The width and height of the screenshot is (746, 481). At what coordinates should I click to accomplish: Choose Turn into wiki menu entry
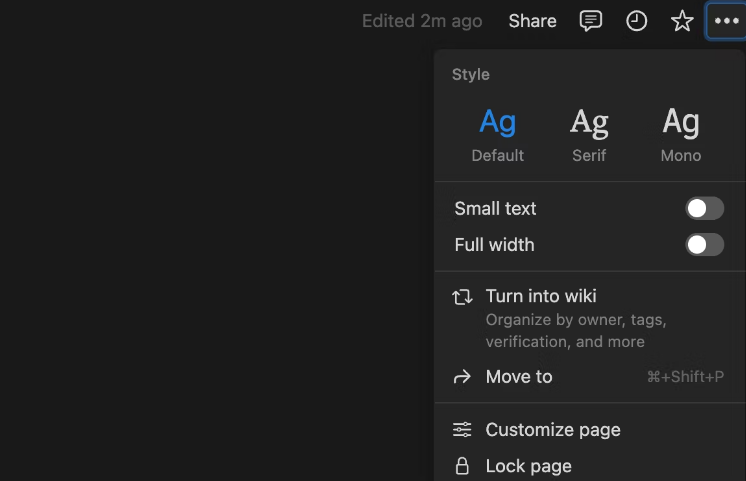pyautogui.click(x=589, y=318)
